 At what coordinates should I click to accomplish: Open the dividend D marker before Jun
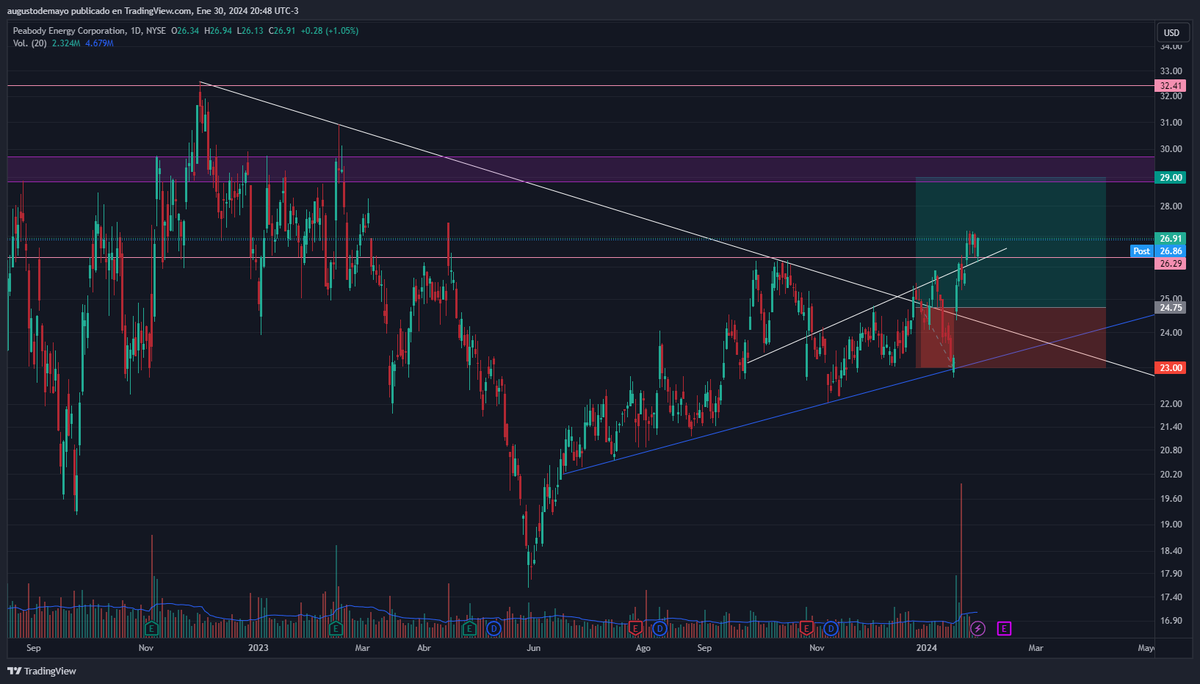pos(494,628)
